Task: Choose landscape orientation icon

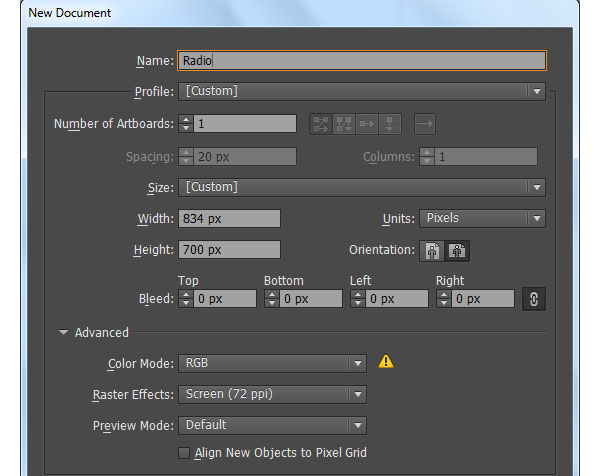Action: pyautogui.click(x=457, y=251)
